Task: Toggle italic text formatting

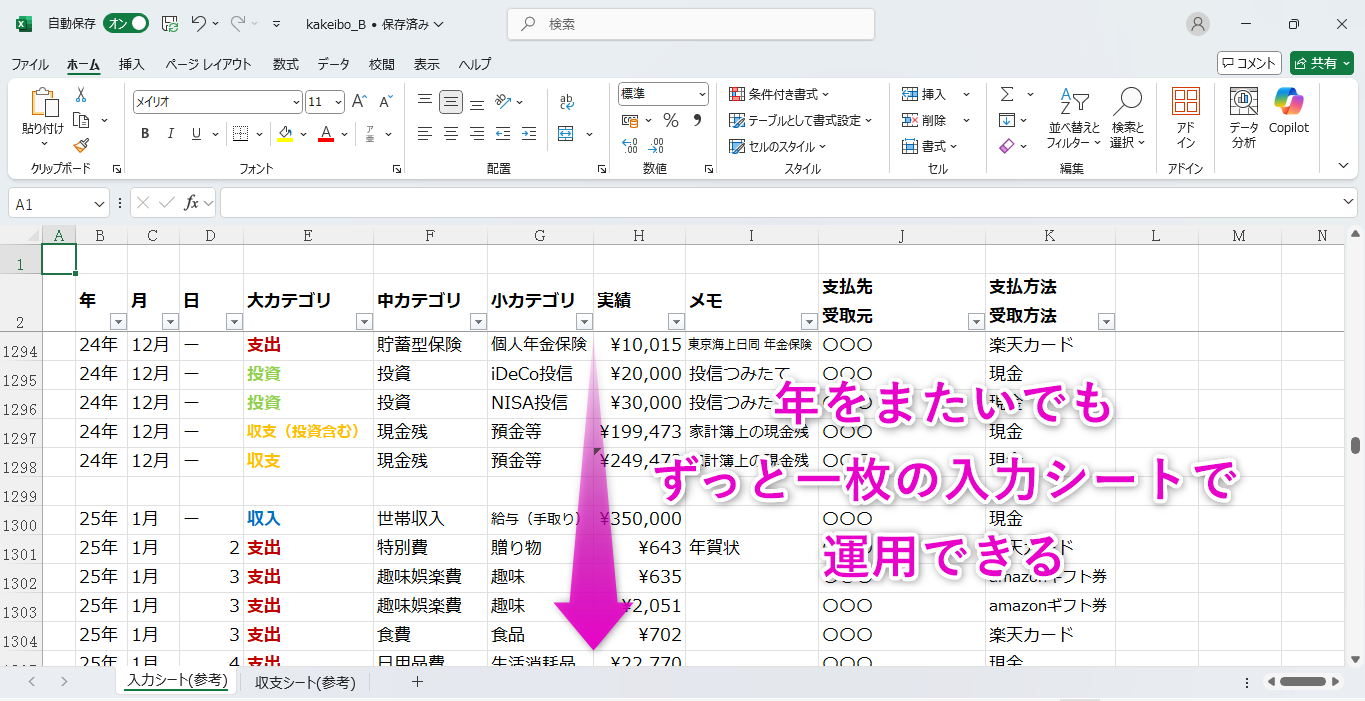Action: [x=171, y=134]
